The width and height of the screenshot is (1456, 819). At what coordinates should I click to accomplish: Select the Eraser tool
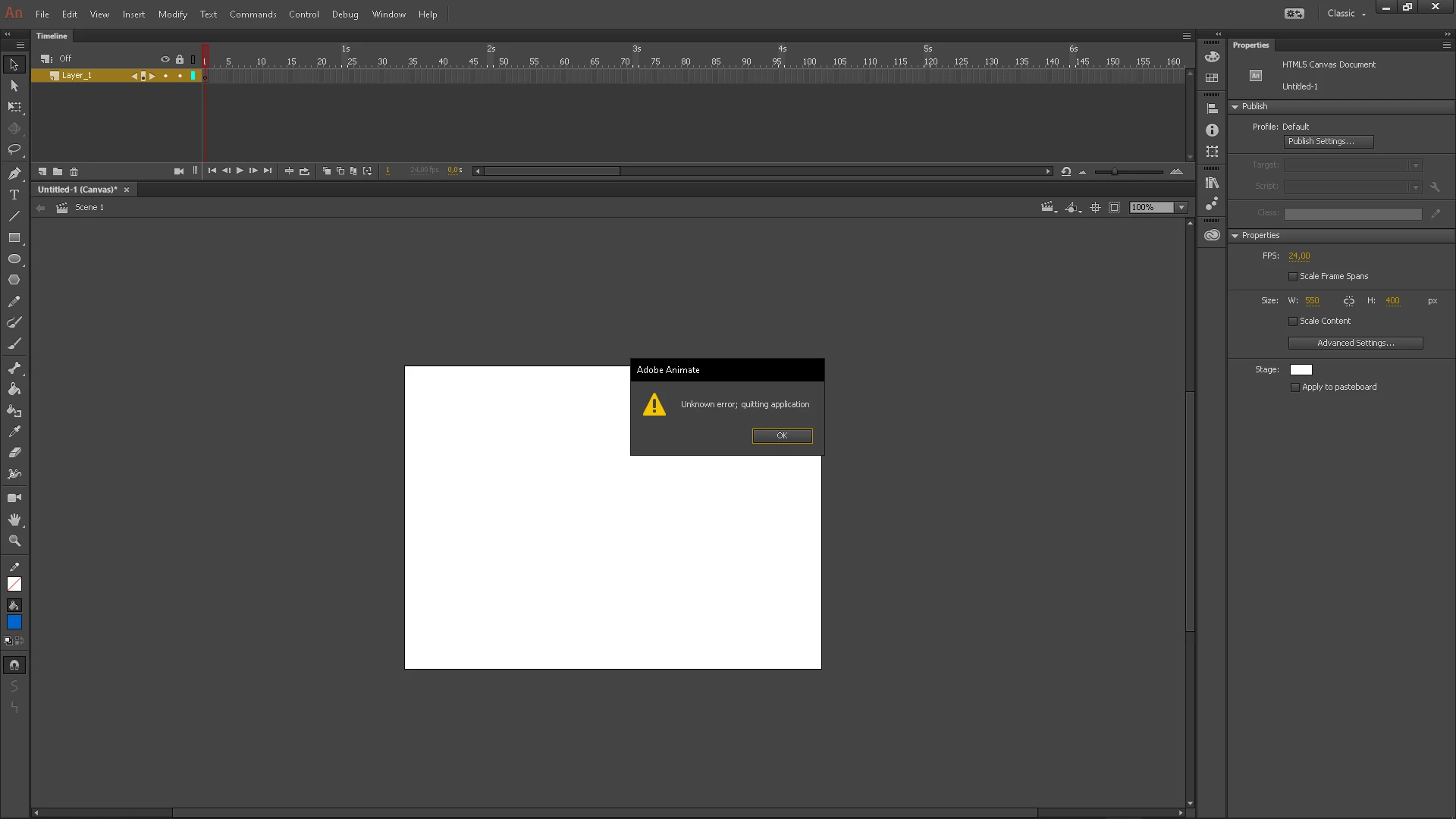(x=14, y=453)
